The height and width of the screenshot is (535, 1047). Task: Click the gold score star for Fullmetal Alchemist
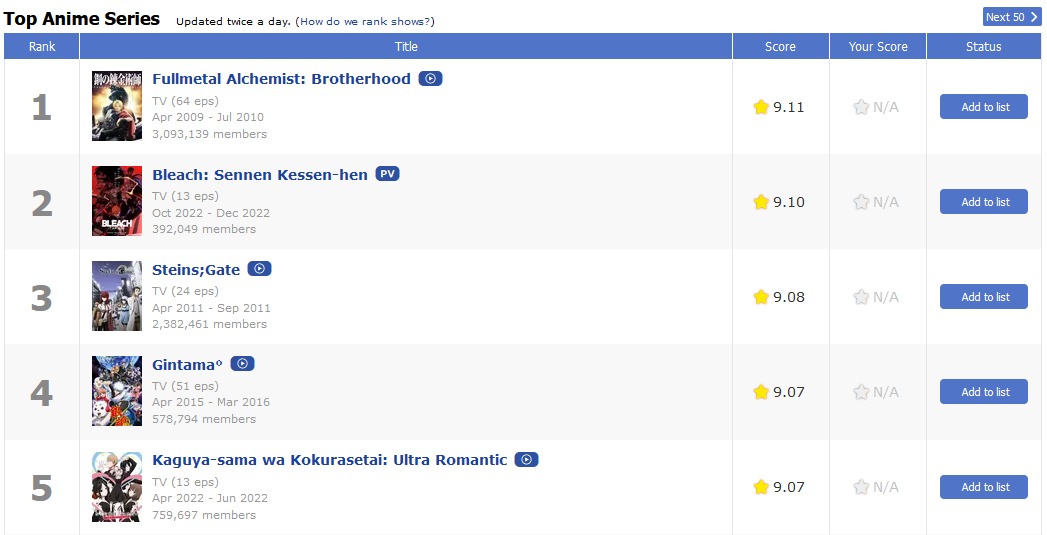pyautogui.click(x=761, y=107)
